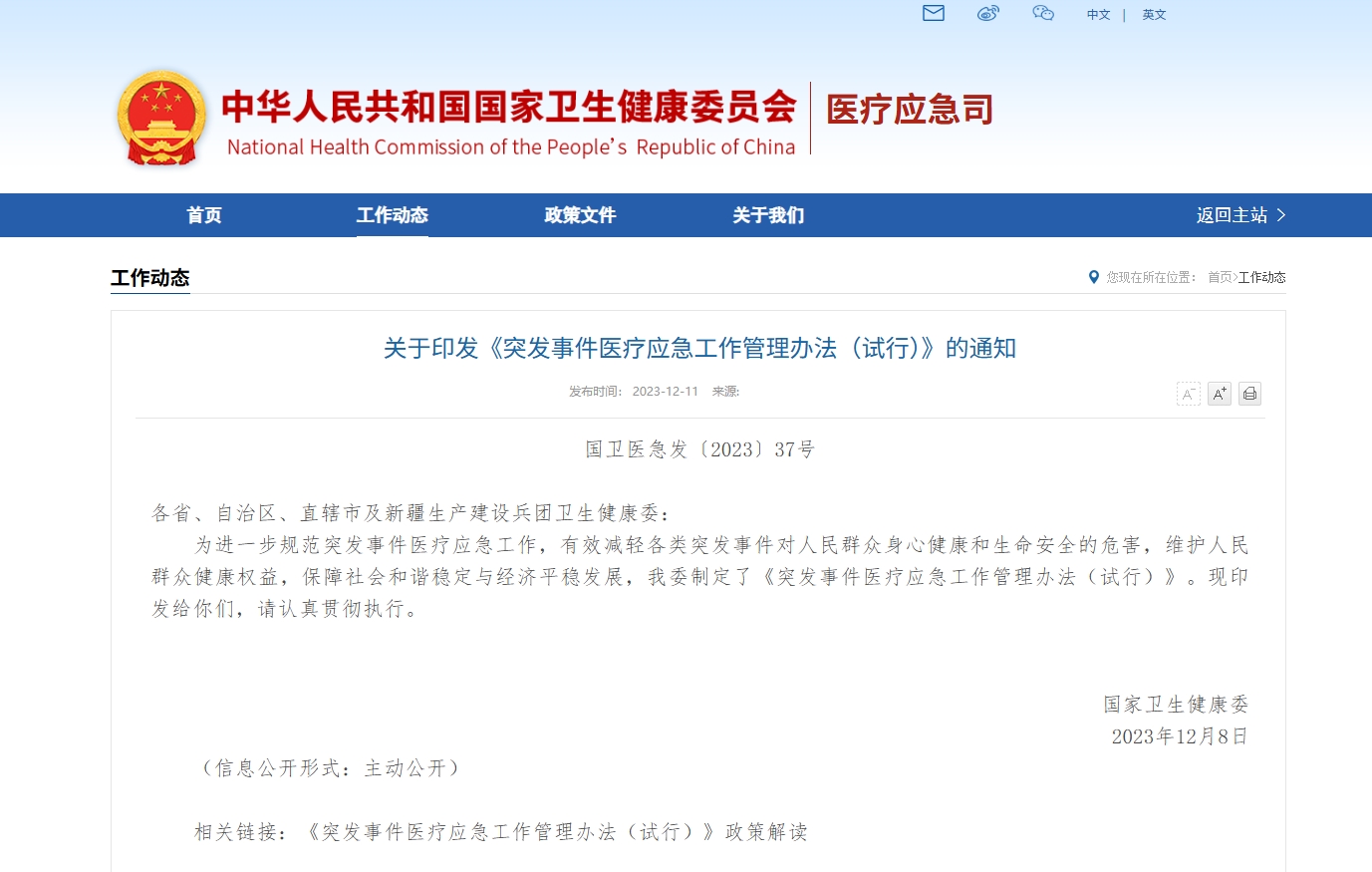Click the 发布时间: label
Viewport: 1372px width, 872px height.
pyautogui.click(x=597, y=392)
